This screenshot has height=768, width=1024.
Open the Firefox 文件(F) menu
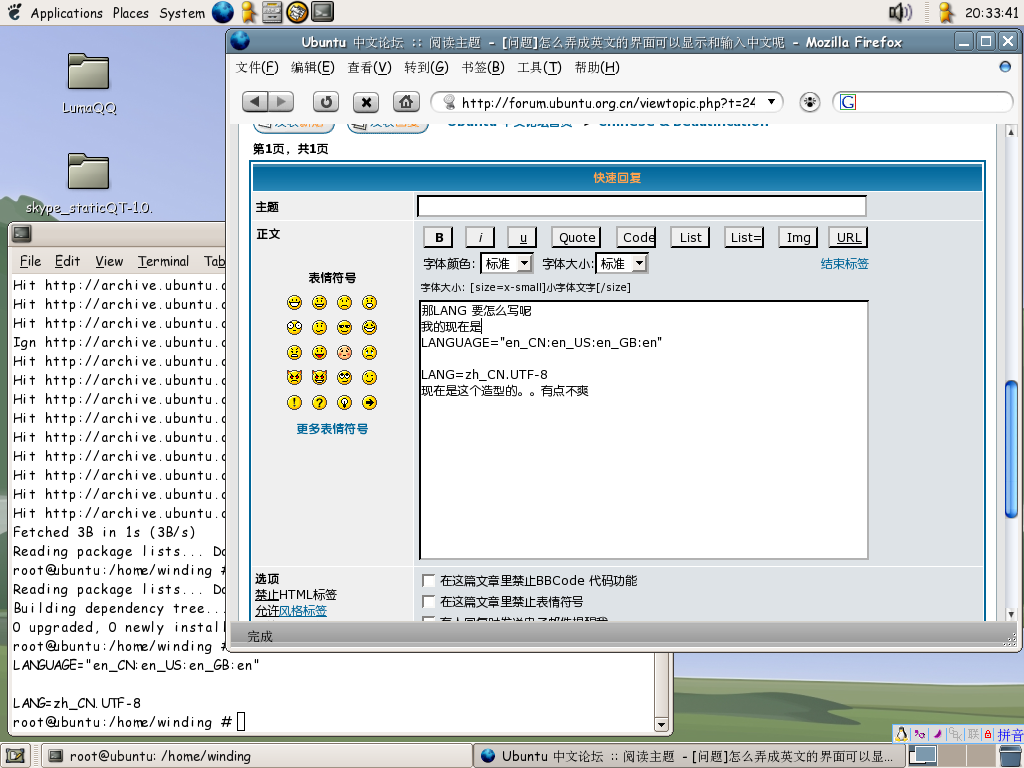(x=257, y=67)
